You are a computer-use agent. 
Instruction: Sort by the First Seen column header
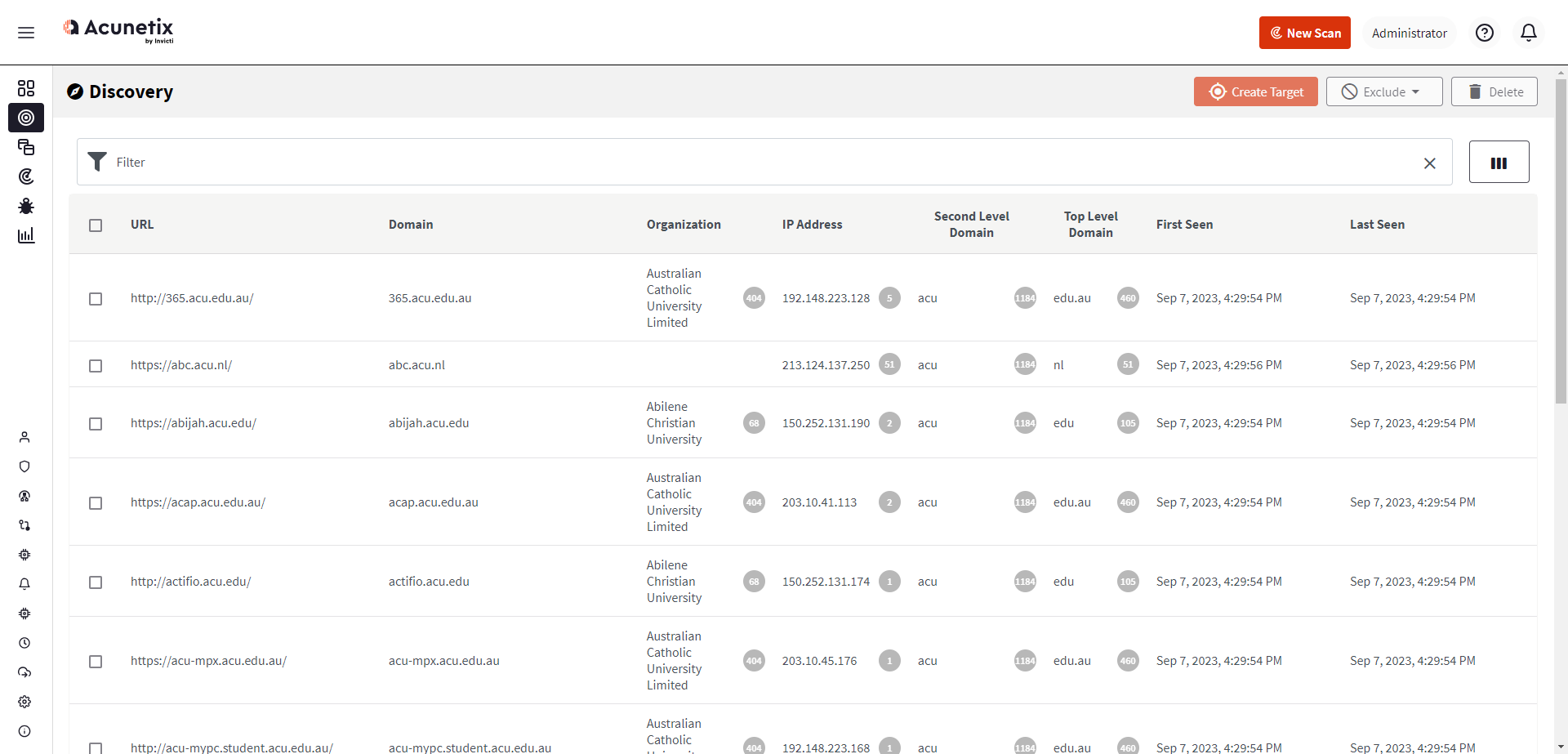pos(1184,225)
